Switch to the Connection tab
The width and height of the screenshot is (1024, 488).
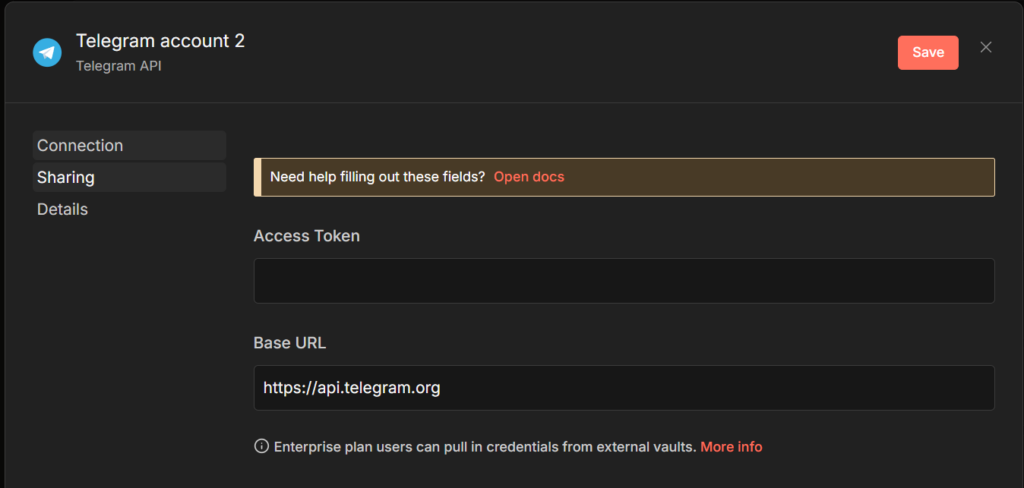point(80,145)
